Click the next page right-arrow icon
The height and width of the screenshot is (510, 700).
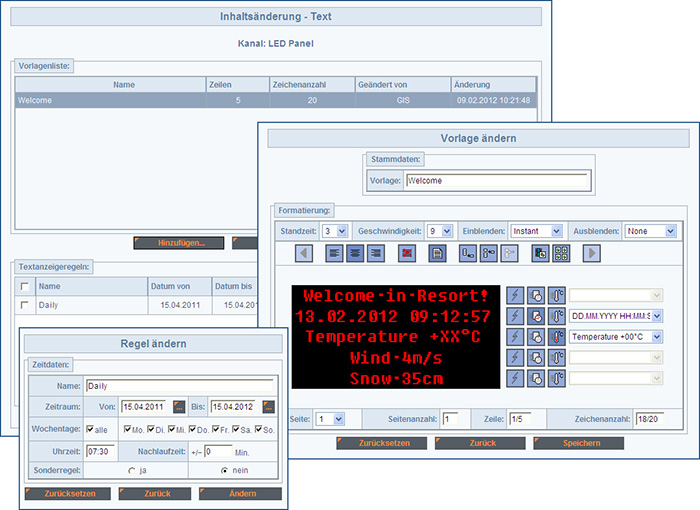(x=592, y=254)
